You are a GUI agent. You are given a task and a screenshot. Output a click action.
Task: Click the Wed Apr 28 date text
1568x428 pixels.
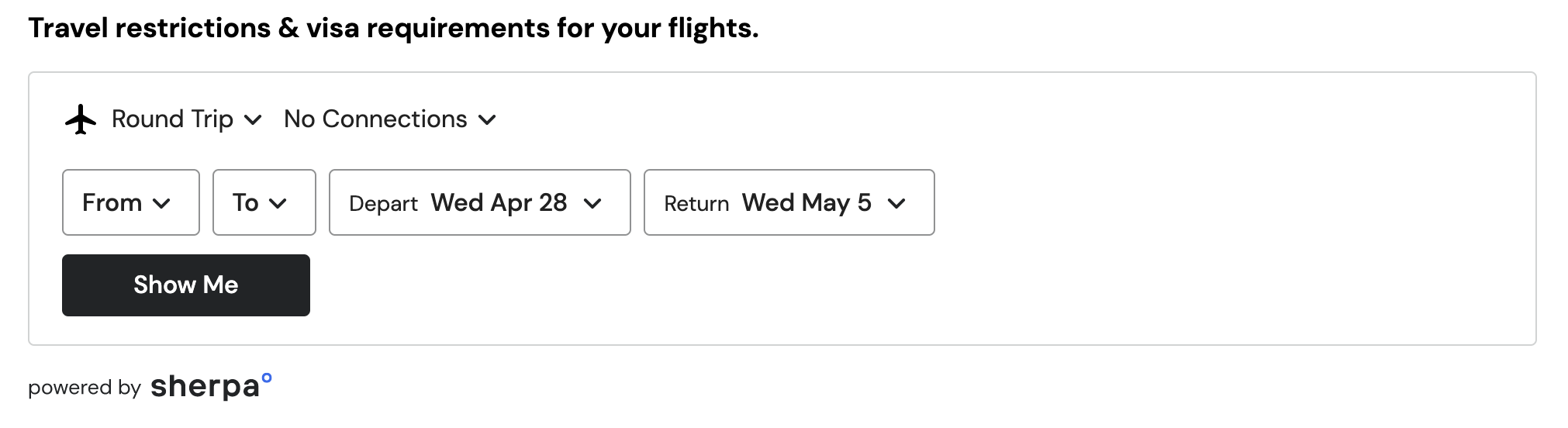point(499,203)
